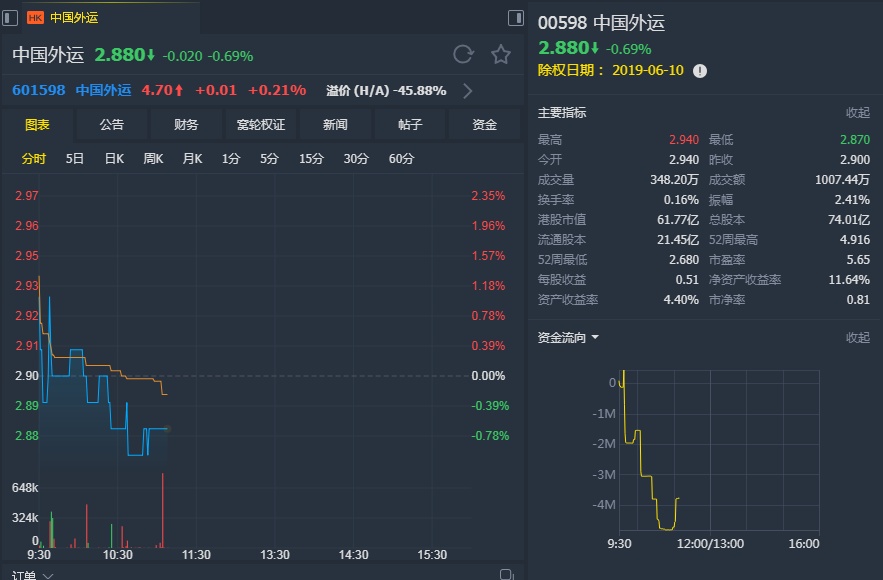Add 中国外运 to favorites star
Viewport: 883px width, 580px height.
(501, 55)
